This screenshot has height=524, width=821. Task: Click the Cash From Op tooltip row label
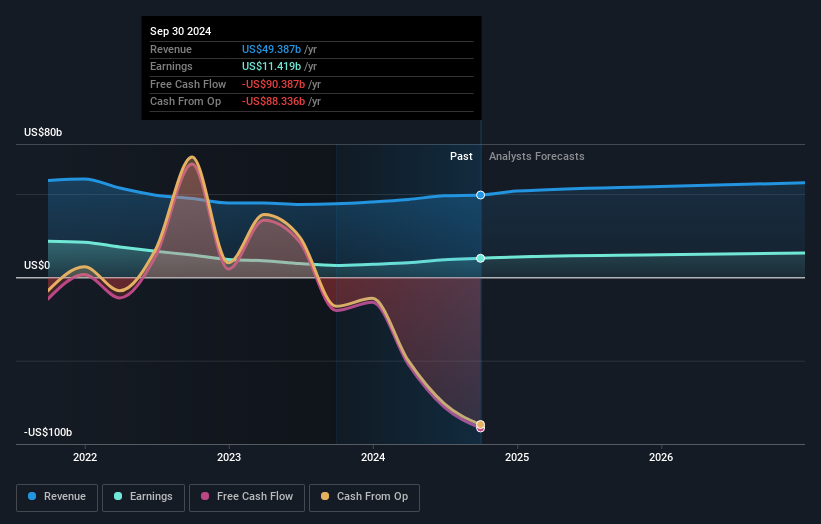pos(185,102)
